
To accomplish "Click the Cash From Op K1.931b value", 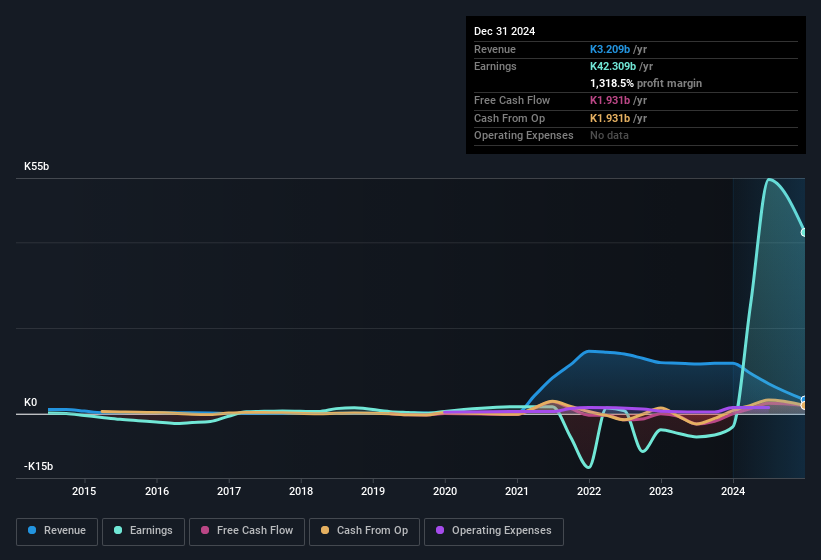I will pyautogui.click(x=610, y=118).
